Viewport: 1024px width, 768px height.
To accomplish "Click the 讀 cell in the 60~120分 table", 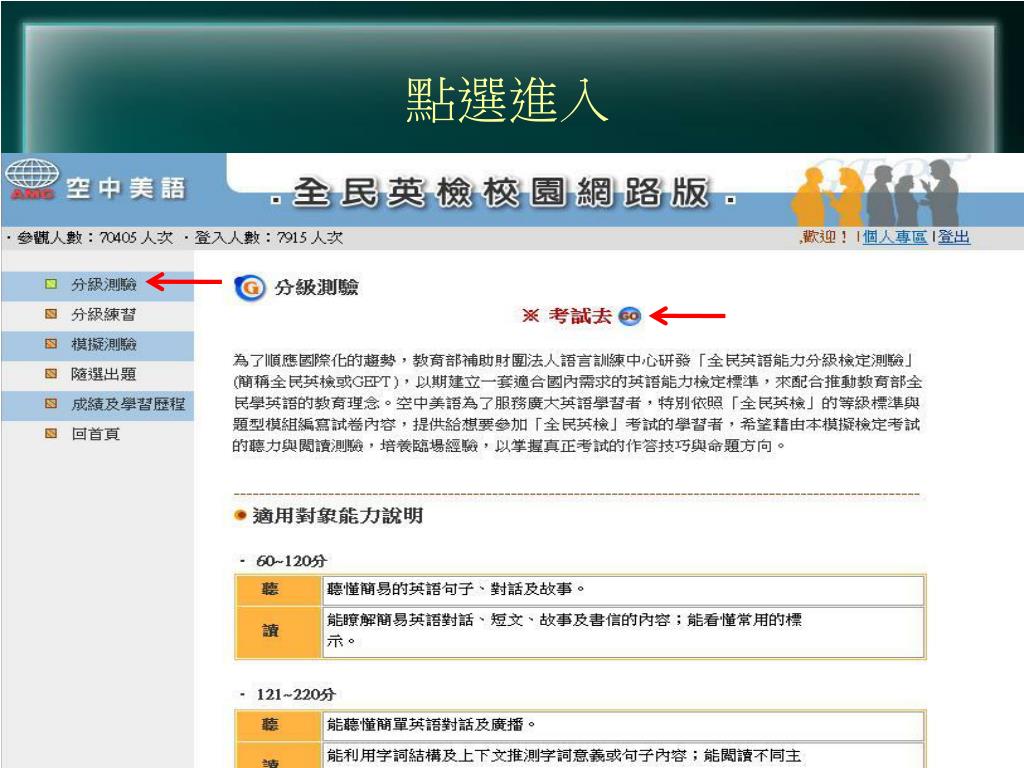I will click(279, 631).
